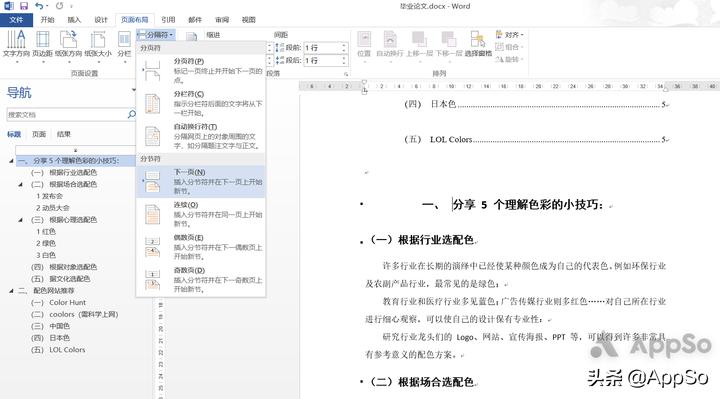Choose 分页符(P) page break option

(201, 70)
